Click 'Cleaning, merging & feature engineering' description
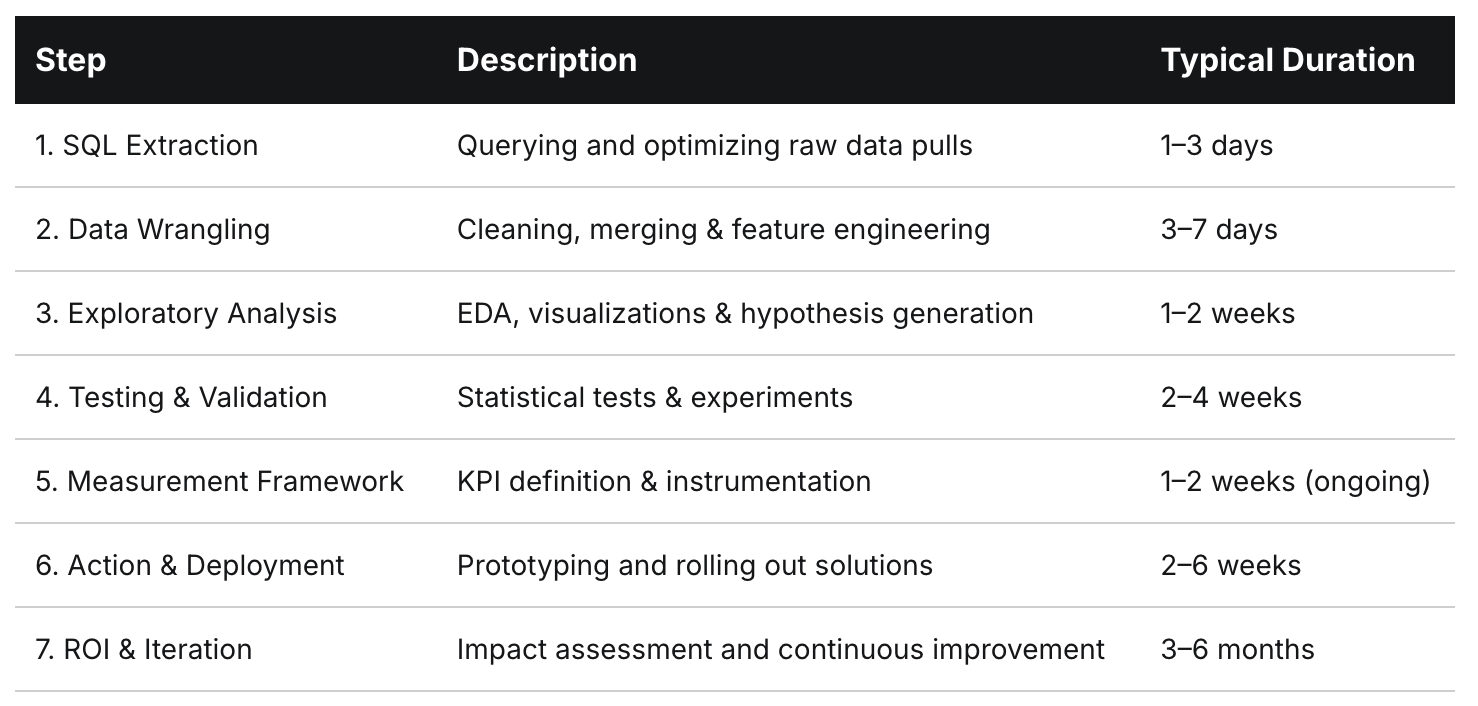Image resolution: width=1478 pixels, height=706 pixels. tap(723, 230)
